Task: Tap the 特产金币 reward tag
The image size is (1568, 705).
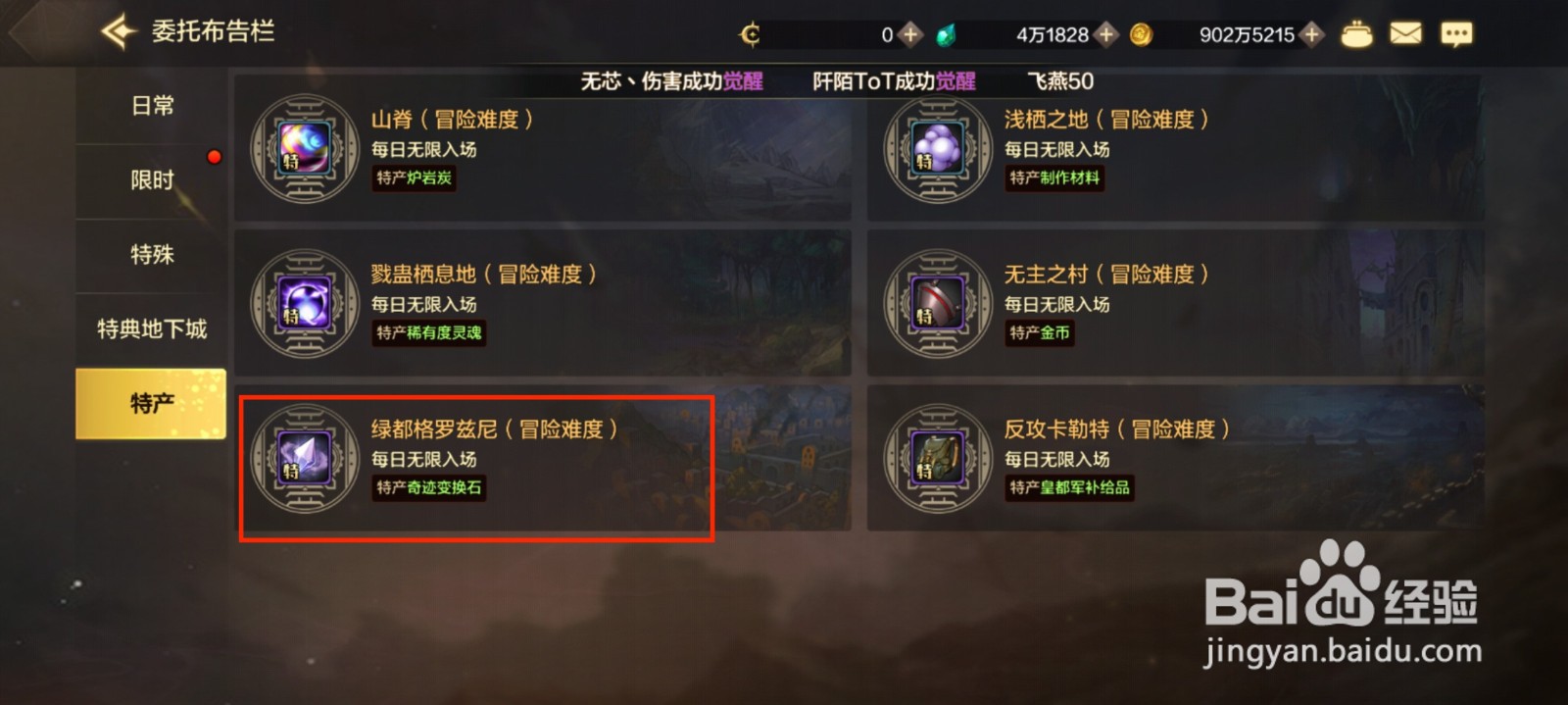Action: 1040,332
